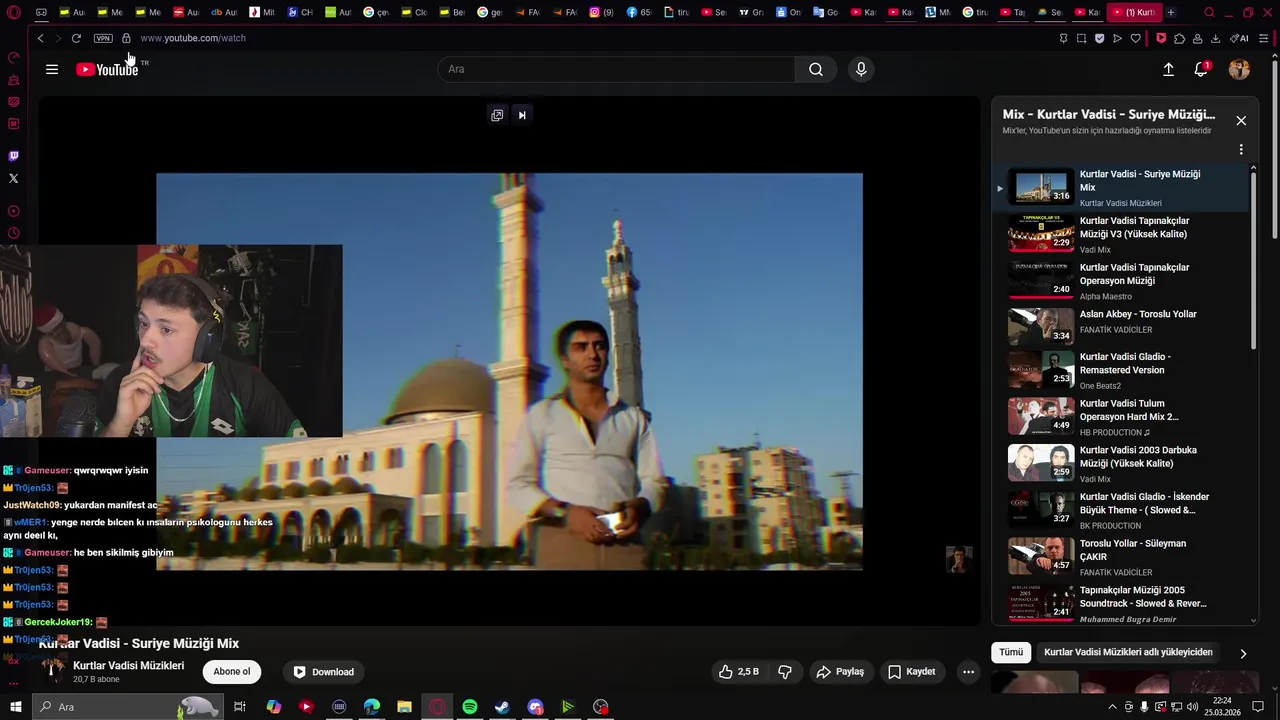Bookmark the page with the heart icon
This screenshot has height=720, width=1280.
[1135, 38]
